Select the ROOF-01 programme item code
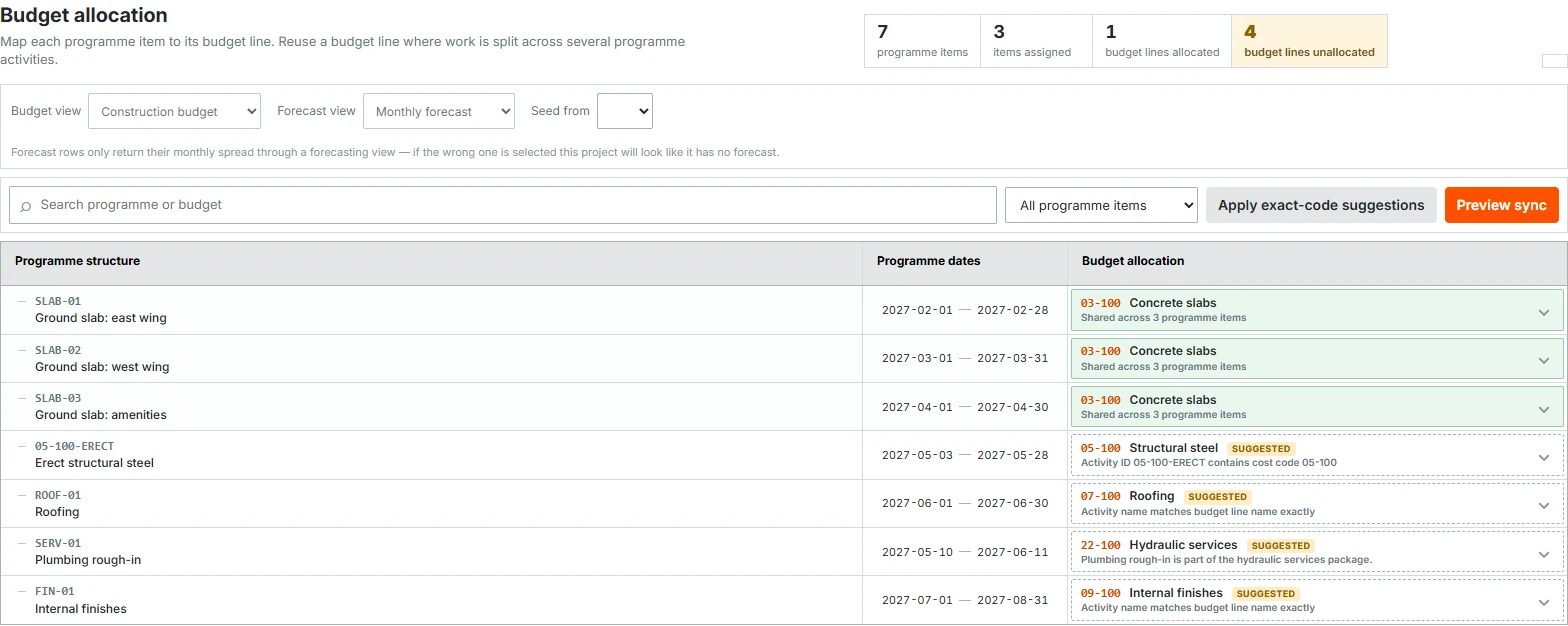The width and height of the screenshot is (1568, 626). [58, 495]
